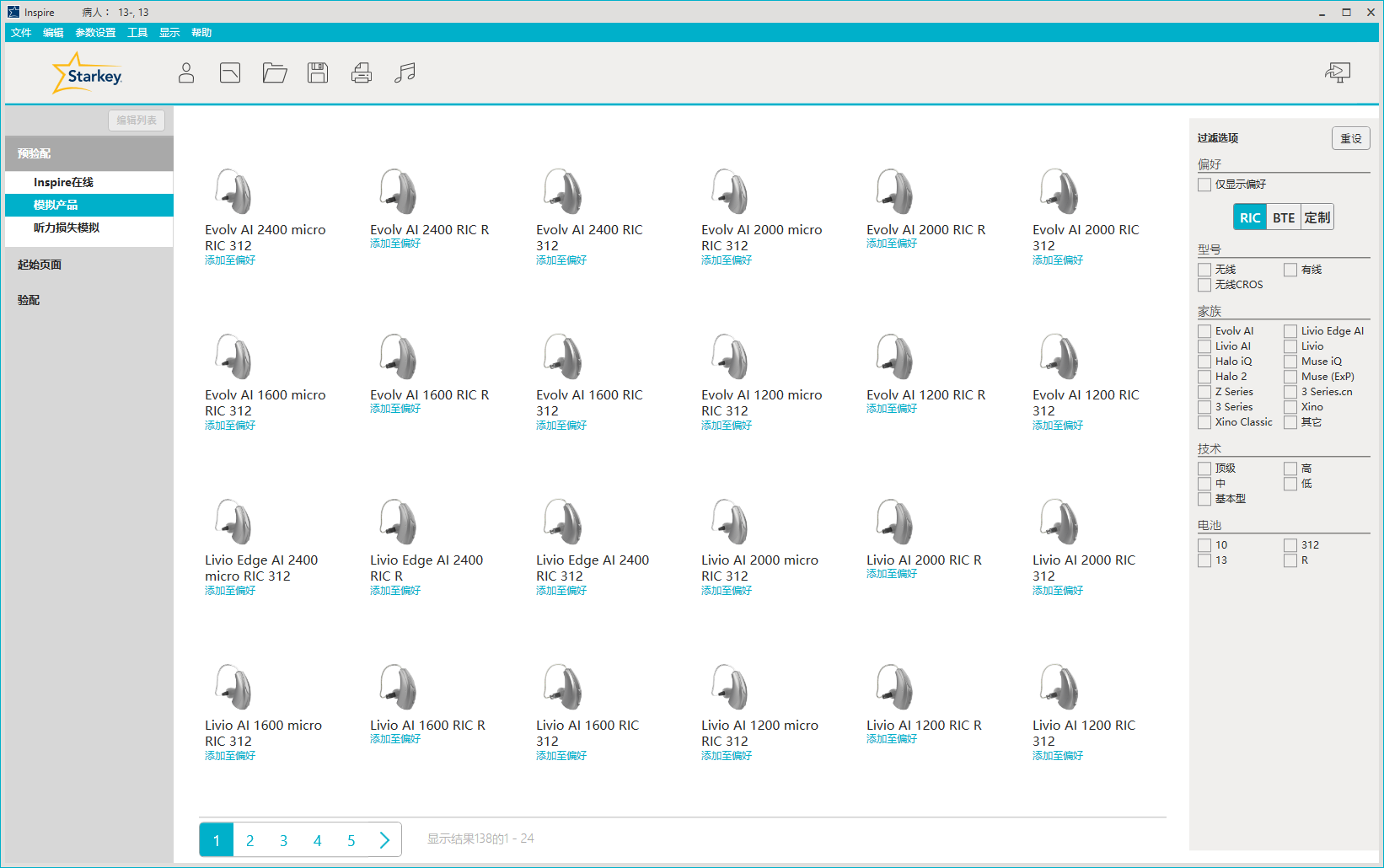This screenshot has width=1384, height=868.
Task: Open the folder icon in toolbar
Action: pyautogui.click(x=275, y=73)
